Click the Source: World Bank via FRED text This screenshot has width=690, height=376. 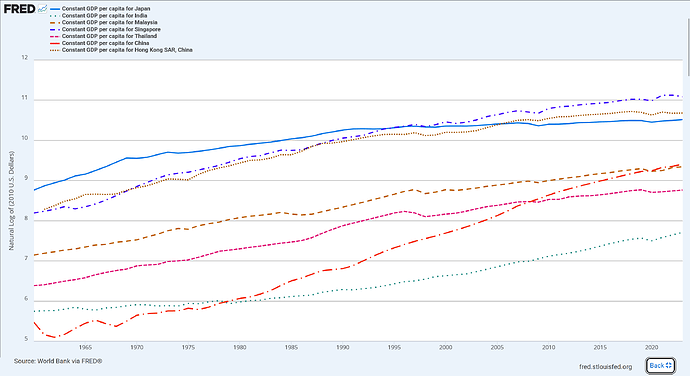coord(58,361)
